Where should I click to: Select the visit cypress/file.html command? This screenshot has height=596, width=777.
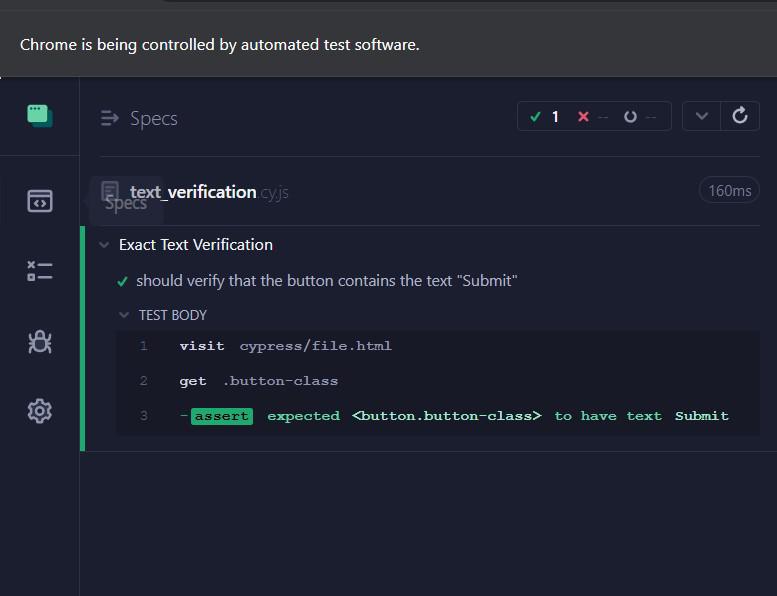(285, 346)
